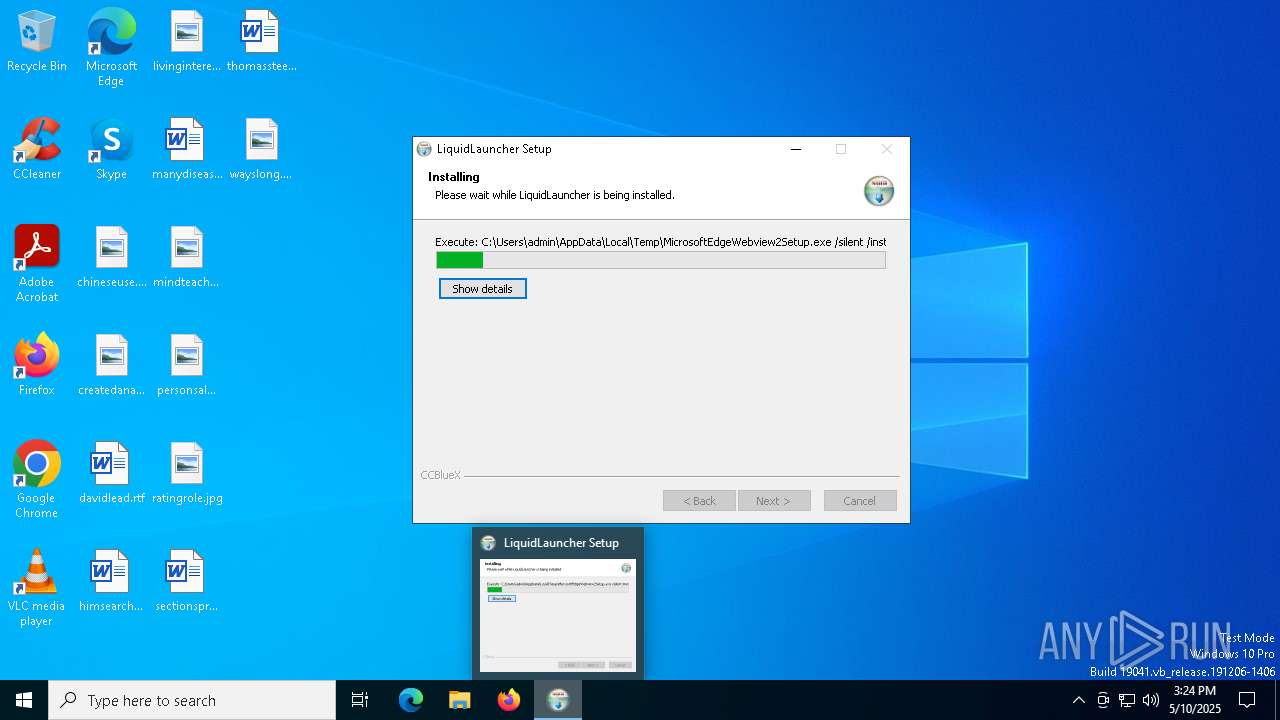Viewport: 1280px width, 720px height.
Task: Open VLC media player shortcut
Action: pos(37,587)
